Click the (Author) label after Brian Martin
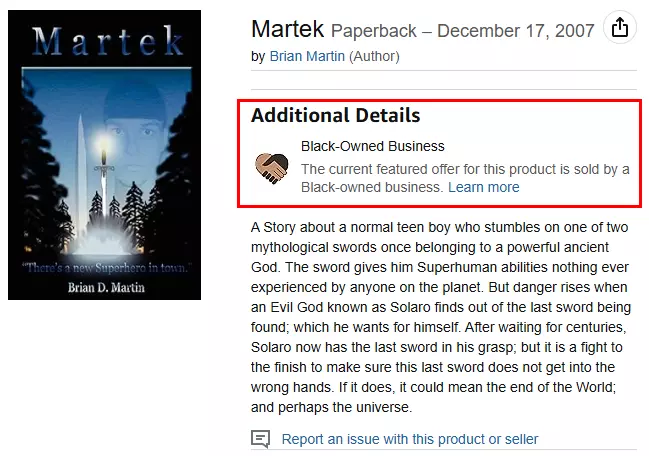Image resolution: width=649 pixels, height=456 pixels. [x=374, y=56]
